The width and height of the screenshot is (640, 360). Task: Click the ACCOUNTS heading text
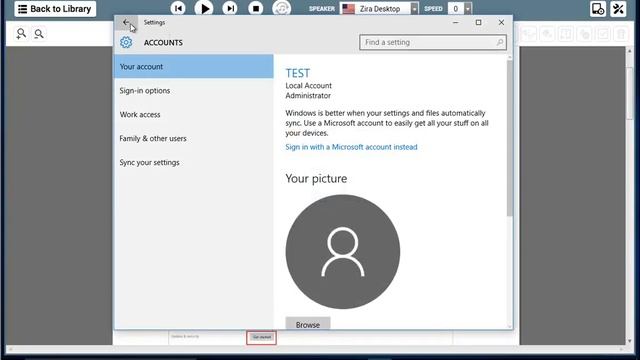click(163, 42)
